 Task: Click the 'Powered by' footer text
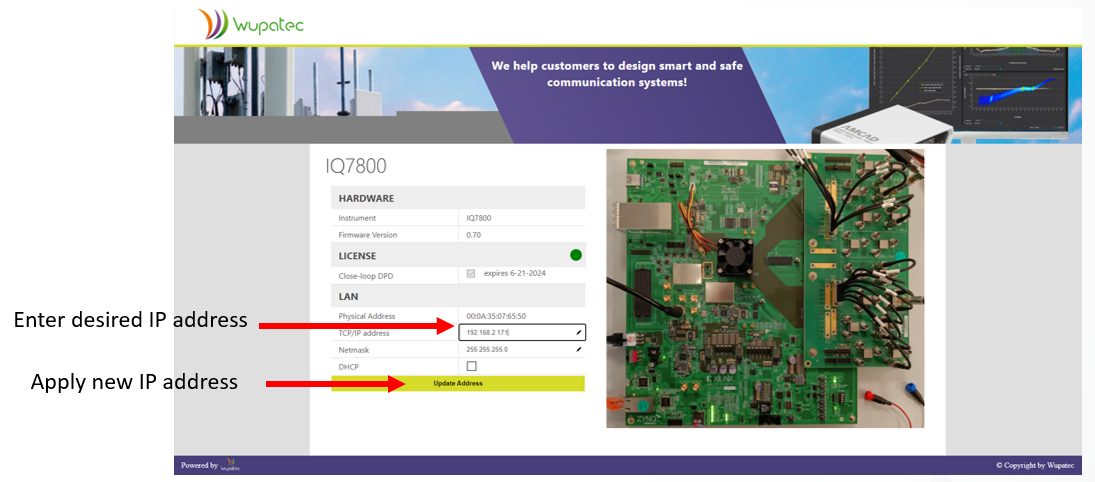pos(199,465)
